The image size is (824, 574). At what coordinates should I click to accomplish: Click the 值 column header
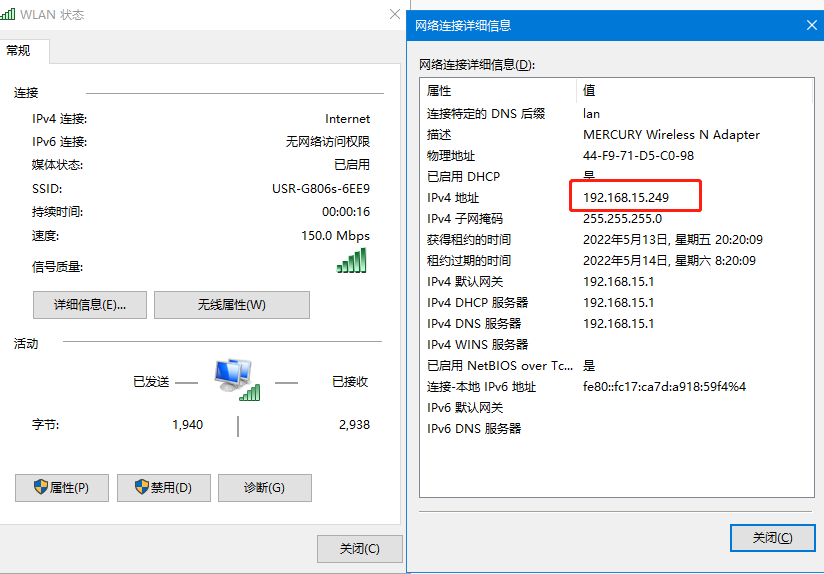coord(589,91)
